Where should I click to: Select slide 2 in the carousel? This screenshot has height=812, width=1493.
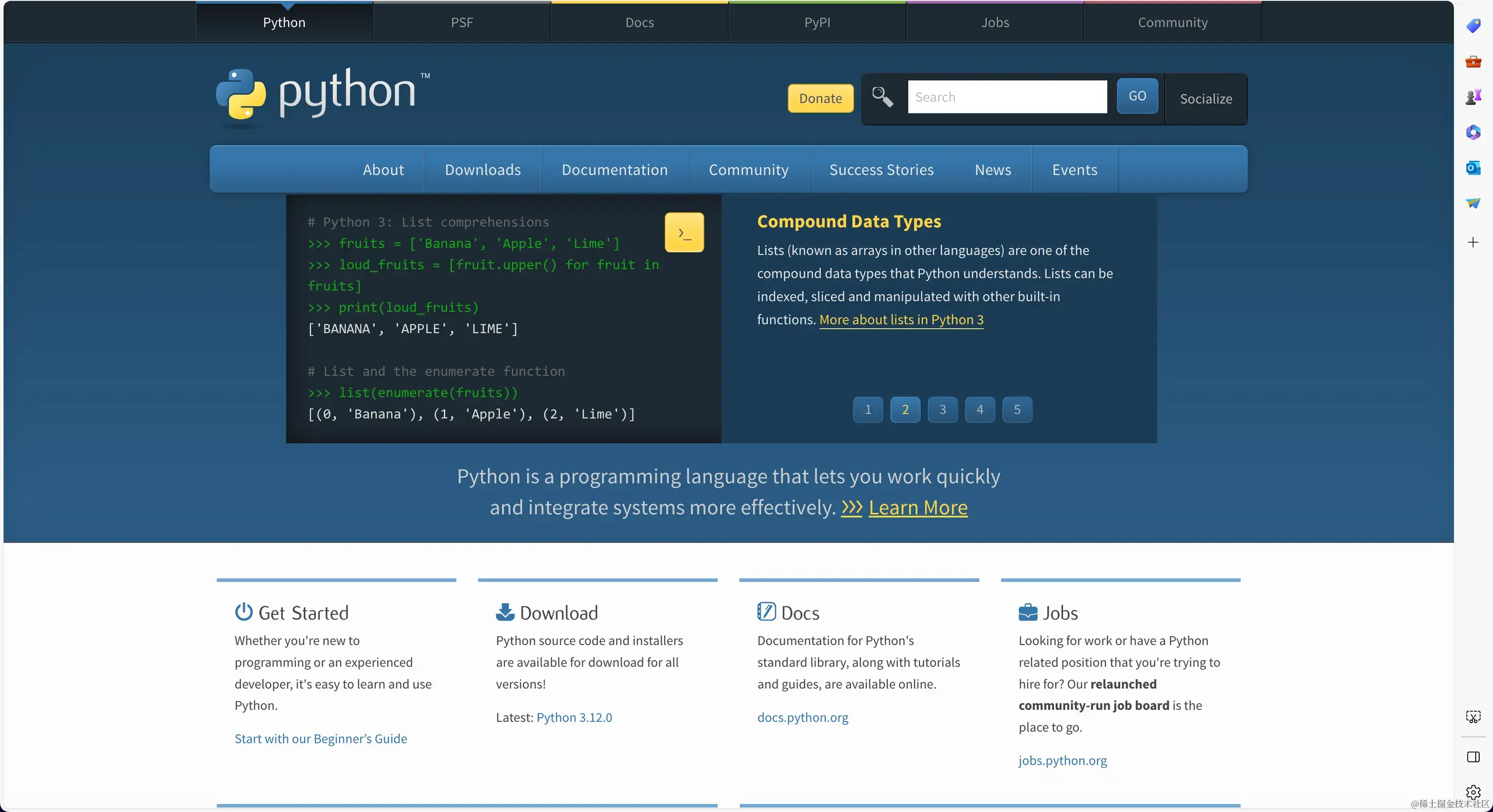(904, 410)
